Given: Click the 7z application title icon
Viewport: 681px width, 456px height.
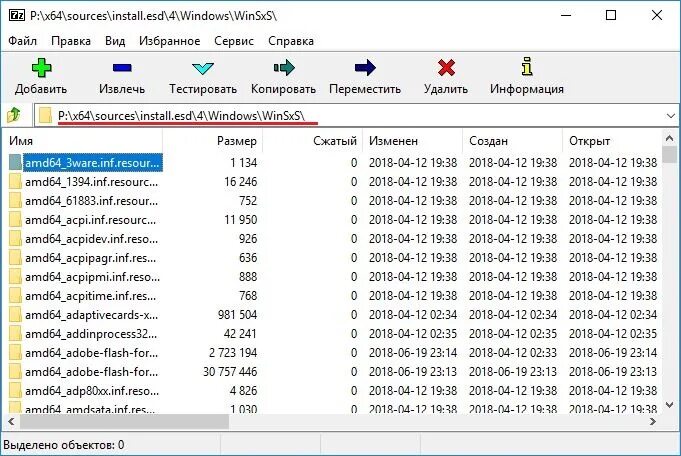Looking at the screenshot, I should pyautogui.click(x=17, y=16).
